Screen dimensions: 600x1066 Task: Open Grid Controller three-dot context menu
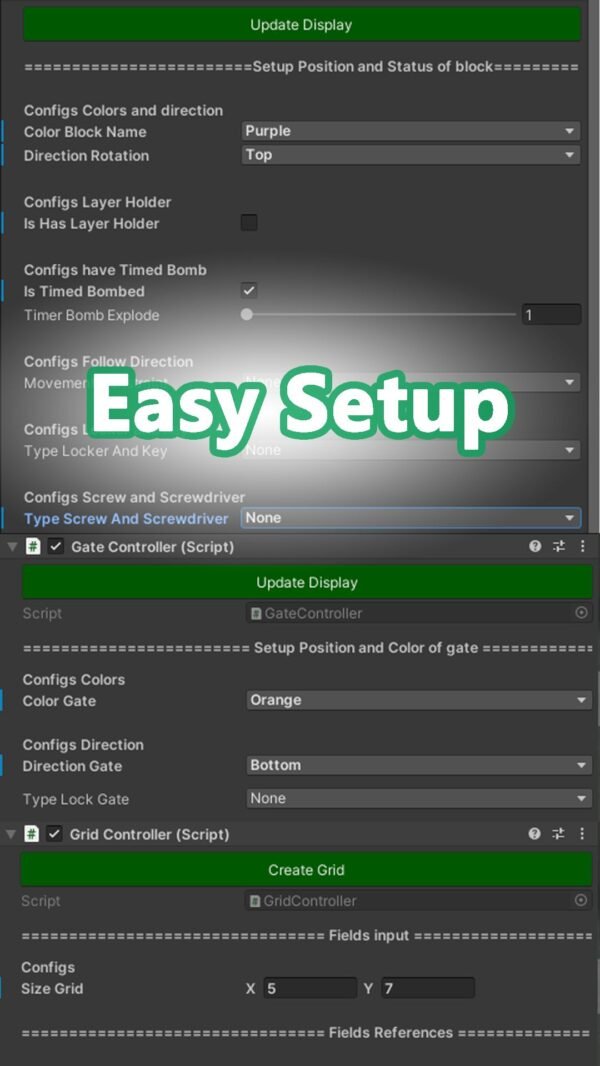tap(582, 834)
